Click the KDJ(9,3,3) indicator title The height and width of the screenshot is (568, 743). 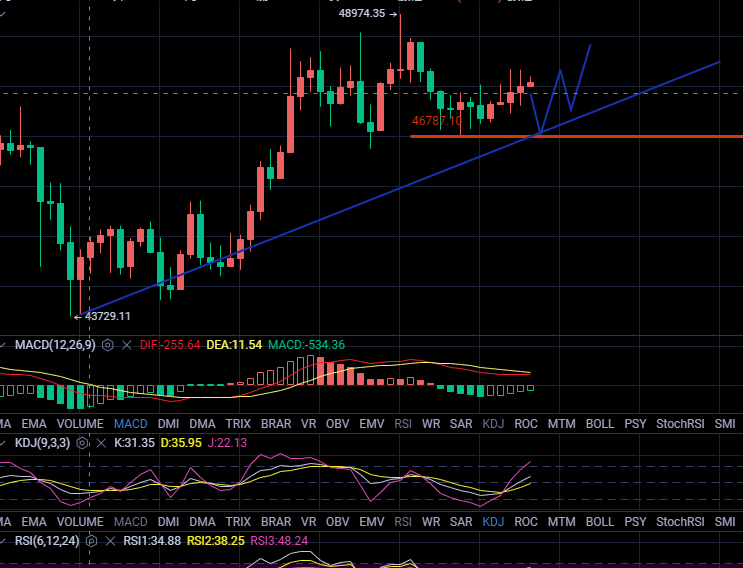tap(42, 443)
